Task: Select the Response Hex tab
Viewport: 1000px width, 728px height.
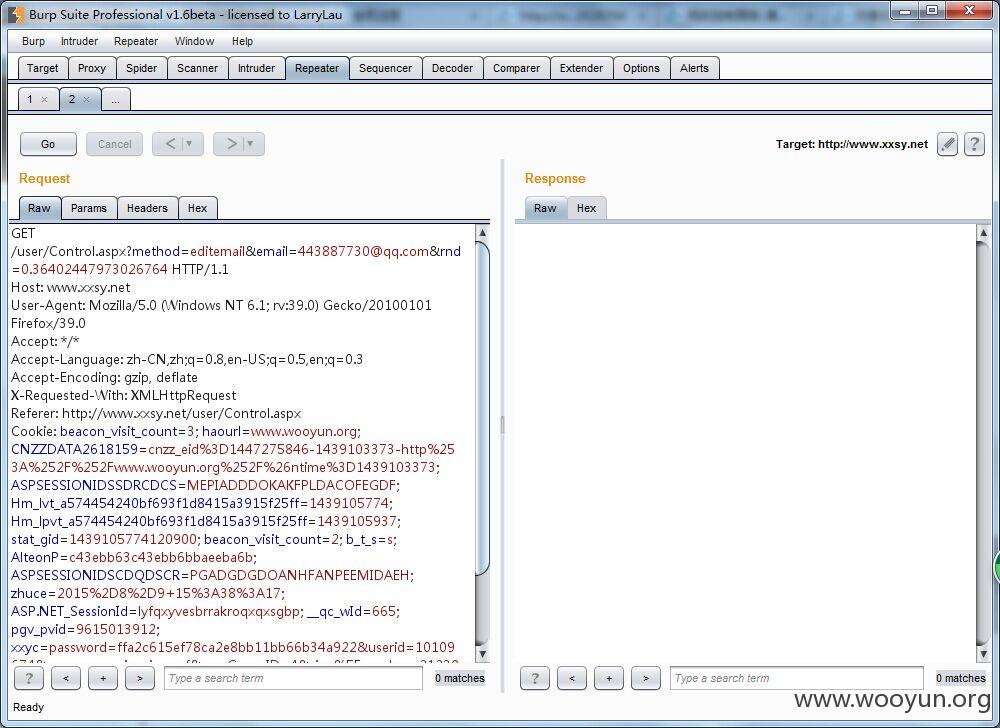Action: [x=586, y=208]
